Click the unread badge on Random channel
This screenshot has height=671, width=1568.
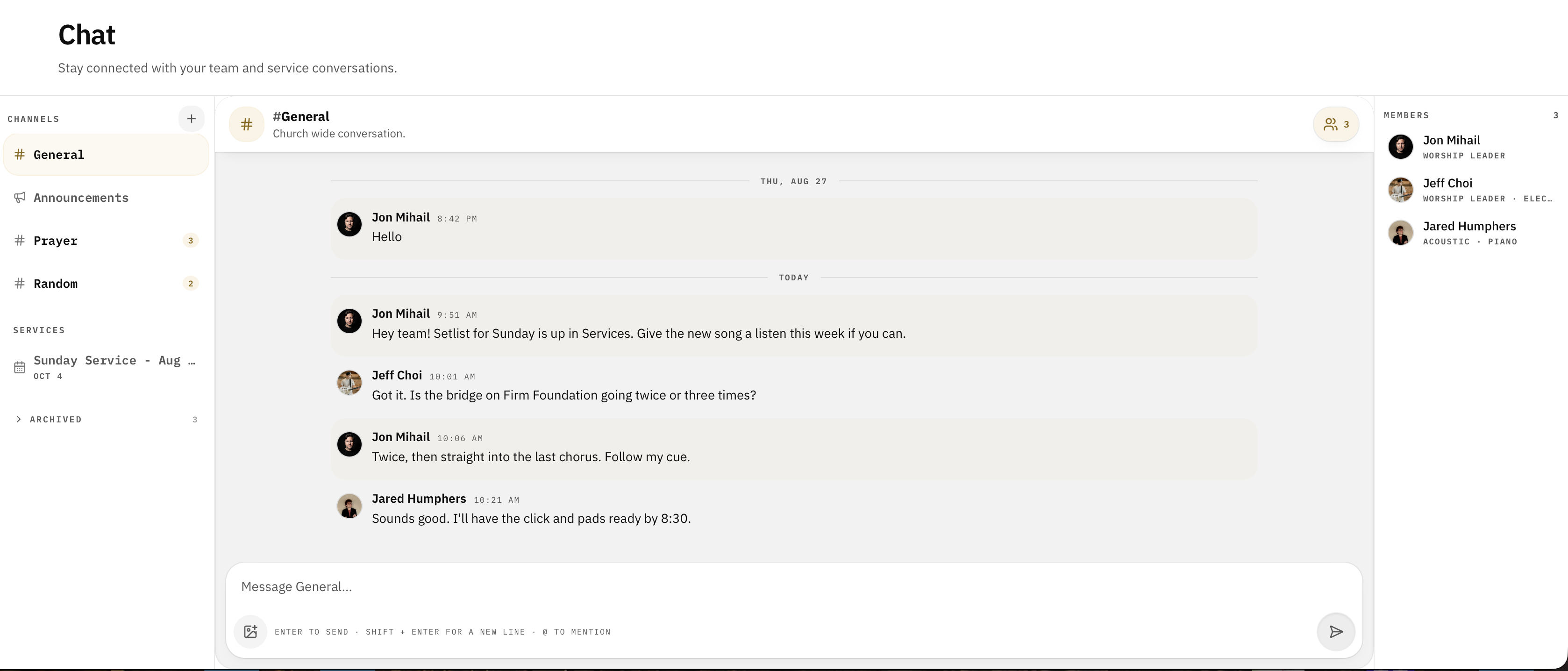(x=191, y=283)
